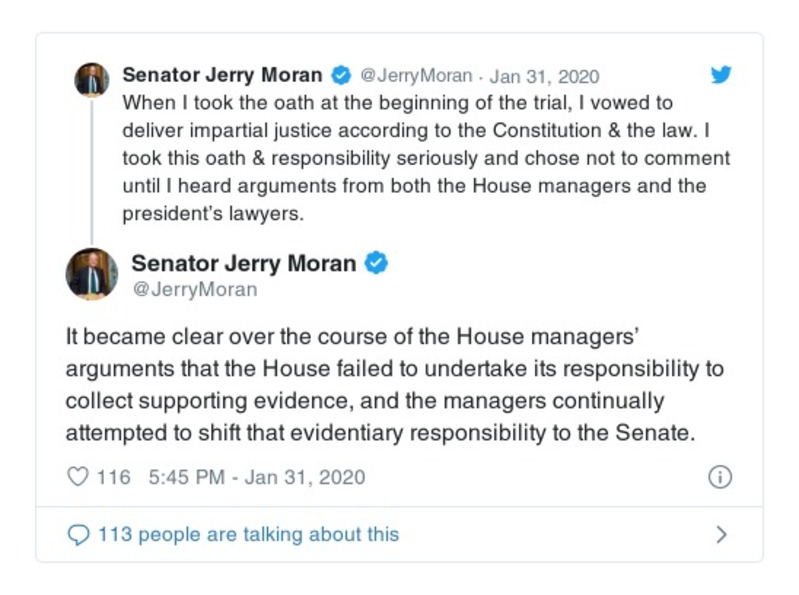Viewport: 799px width, 595px height.
Task: Click the blue speech bubble reply icon
Action: coord(78,535)
